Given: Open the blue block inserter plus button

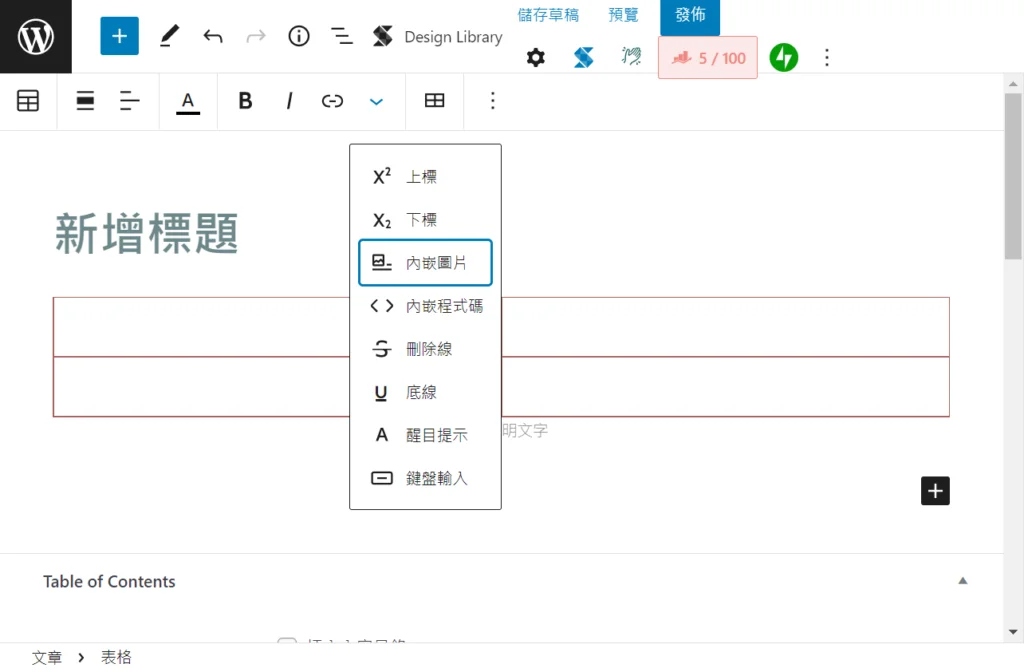Looking at the screenshot, I should point(120,36).
